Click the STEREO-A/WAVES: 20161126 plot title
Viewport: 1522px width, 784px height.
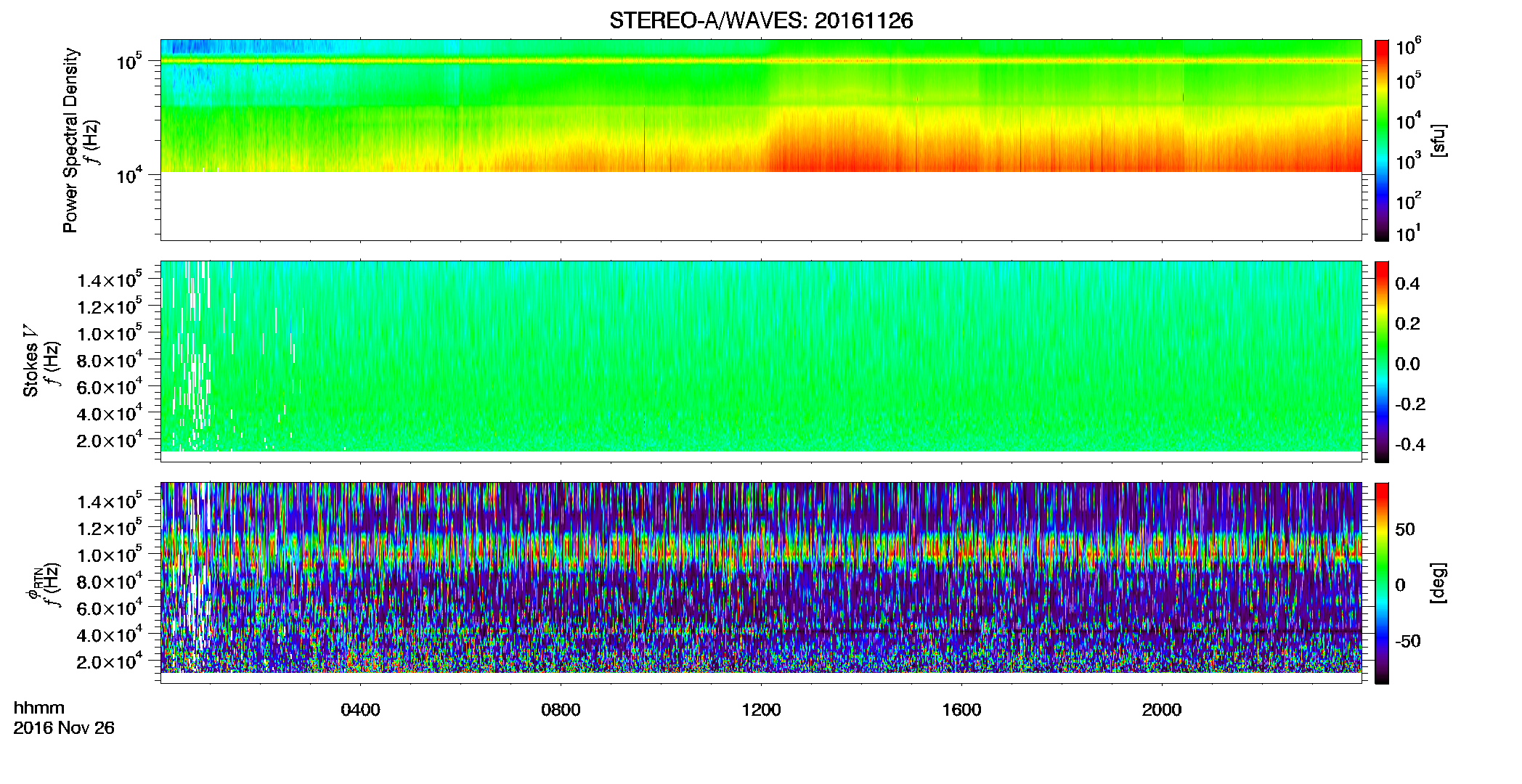[760, 21]
